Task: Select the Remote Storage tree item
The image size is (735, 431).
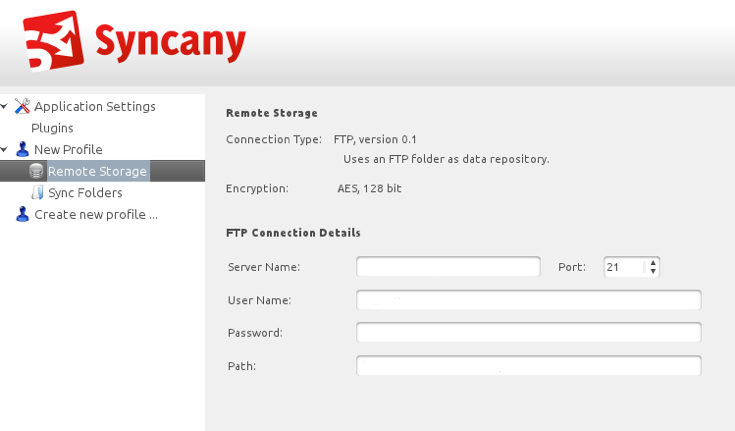Action: tap(97, 171)
